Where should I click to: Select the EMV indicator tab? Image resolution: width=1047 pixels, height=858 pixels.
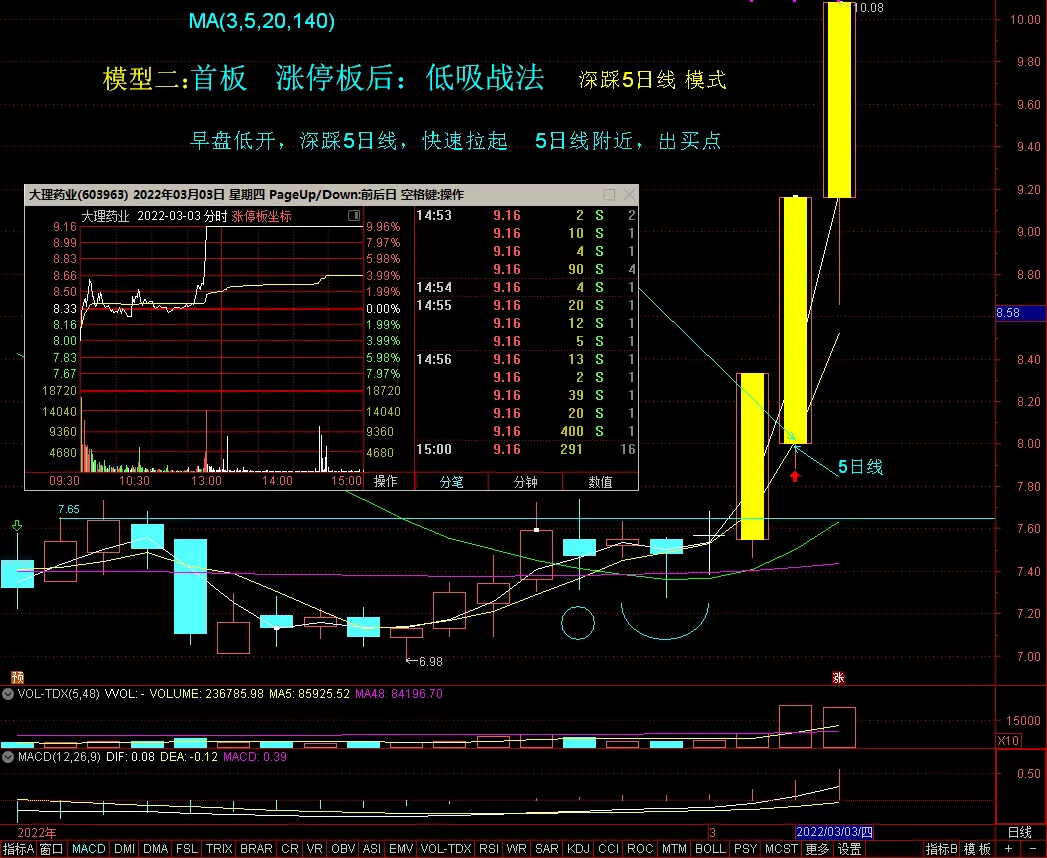pyautogui.click(x=401, y=849)
